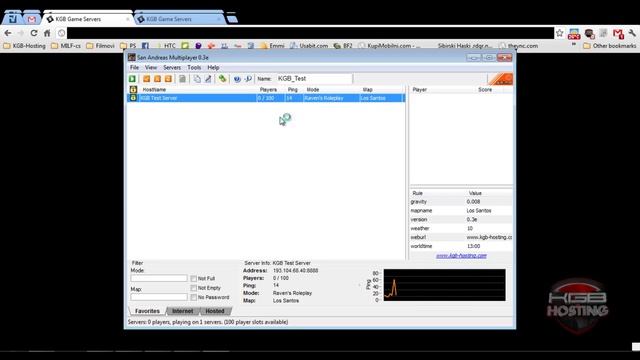Switch to the Internet tab

click(x=182, y=311)
